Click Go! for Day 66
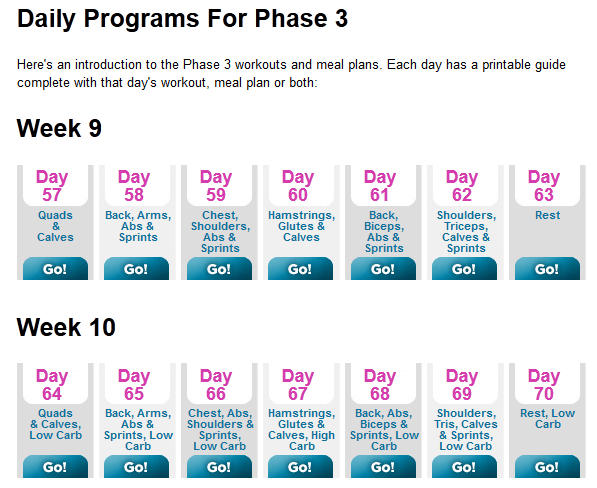 [219, 467]
